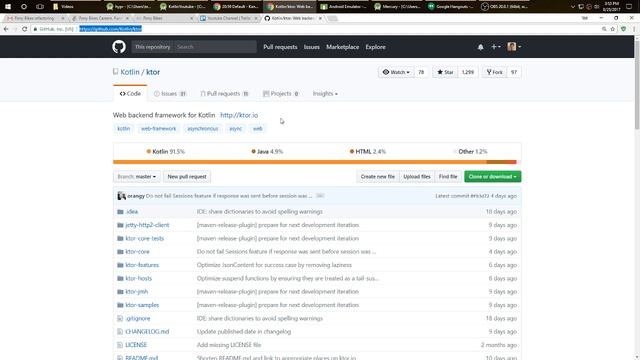Screen dimensions: 640x360
Task: Open the .idea folder
Action: (132, 212)
